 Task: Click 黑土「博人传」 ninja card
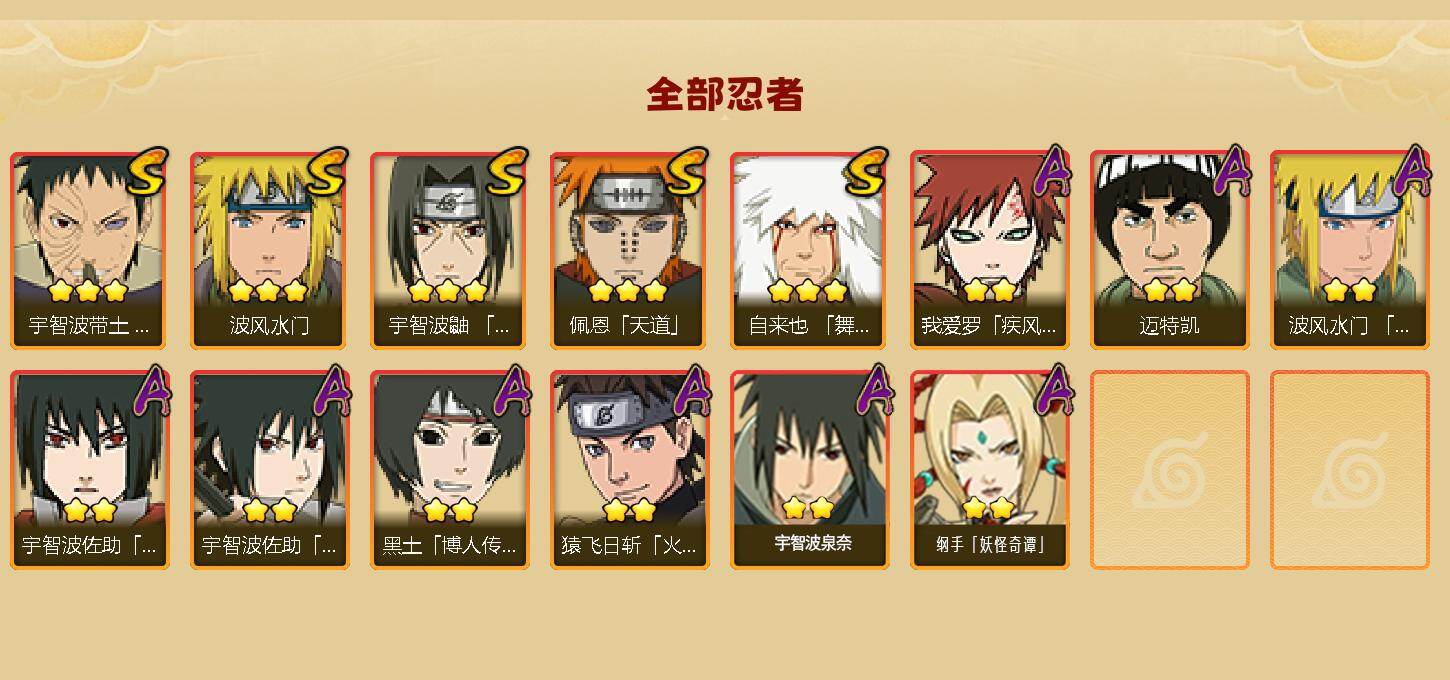[449, 470]
